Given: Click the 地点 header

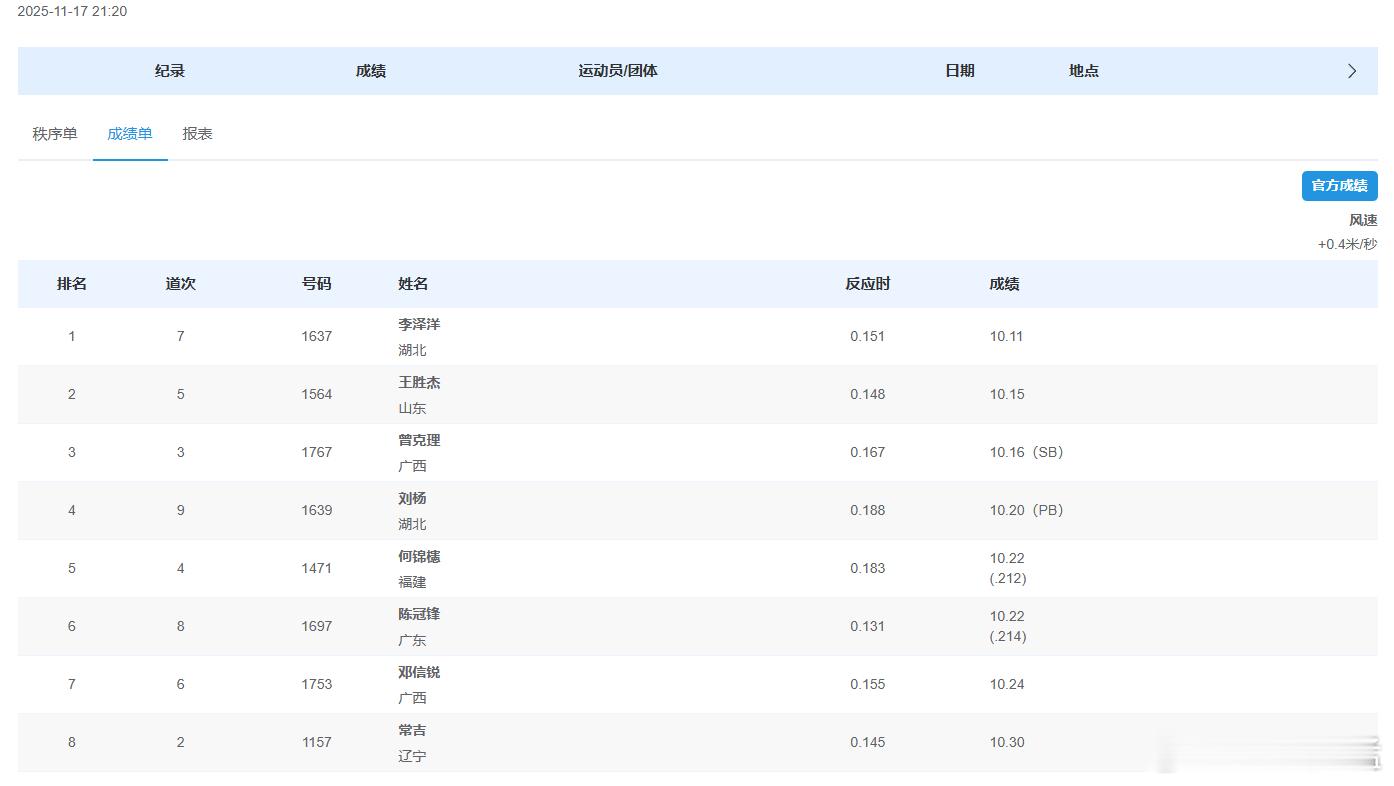Looking at the screenshot, I should pos(1084,71).
